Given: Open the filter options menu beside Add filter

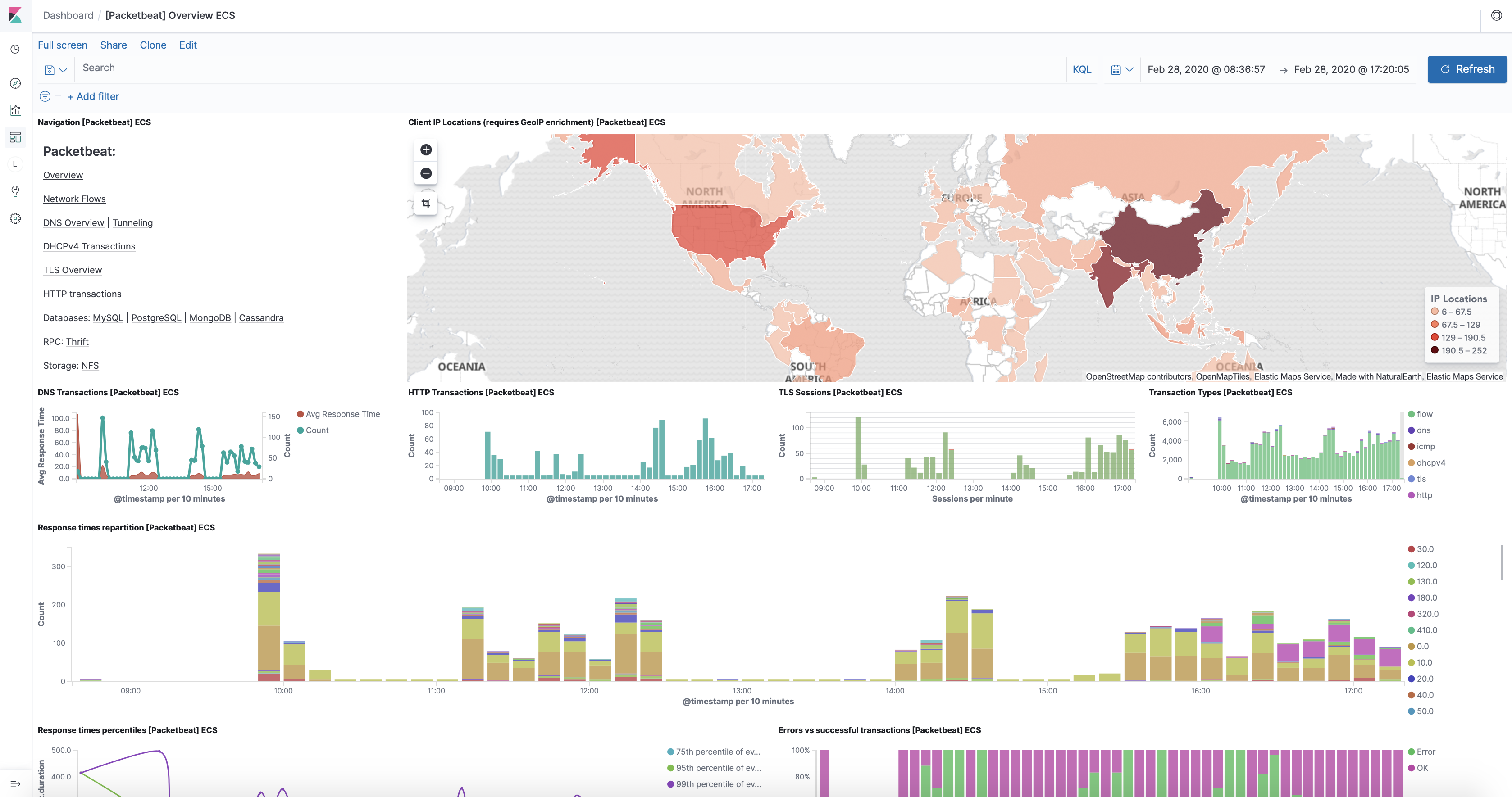Looking at the screenshot, I should 45,96.
